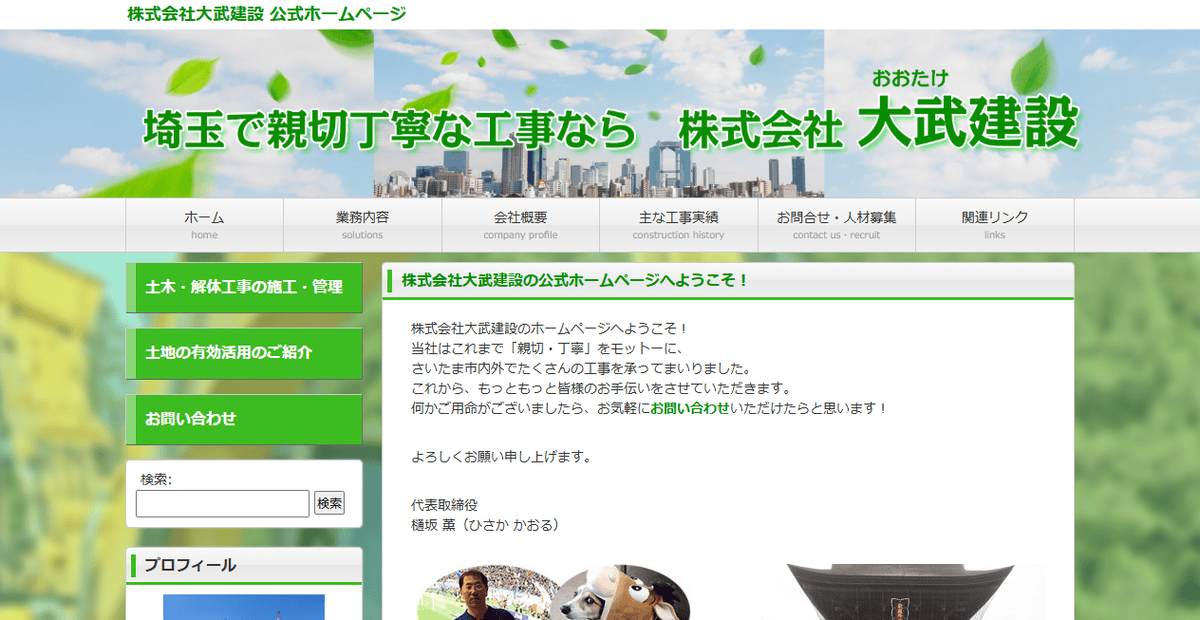Click the blue profile image in the sidebar
The image size is (1200, 620).
click(244, 605)
